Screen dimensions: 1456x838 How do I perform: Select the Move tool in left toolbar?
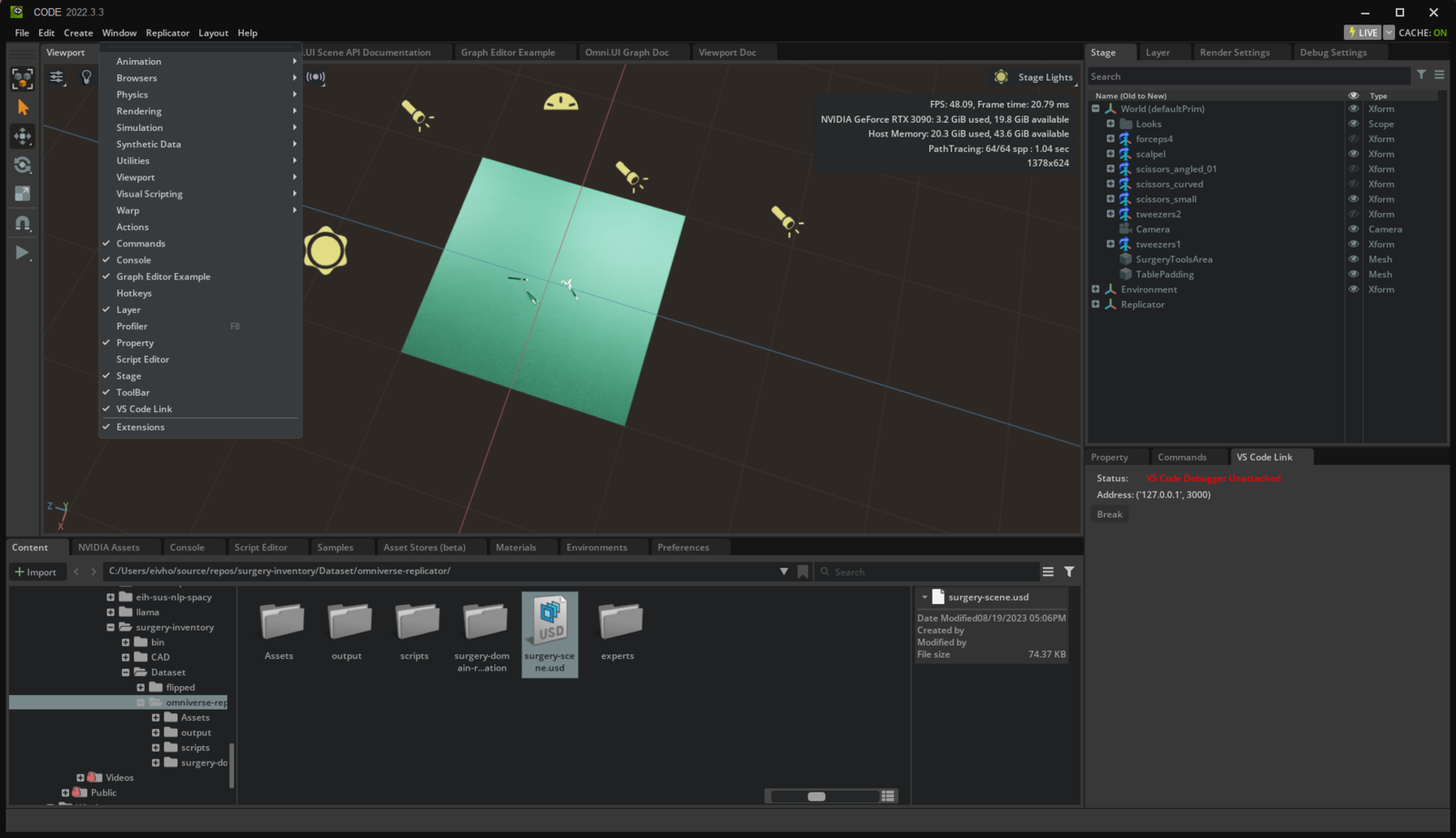23,136
